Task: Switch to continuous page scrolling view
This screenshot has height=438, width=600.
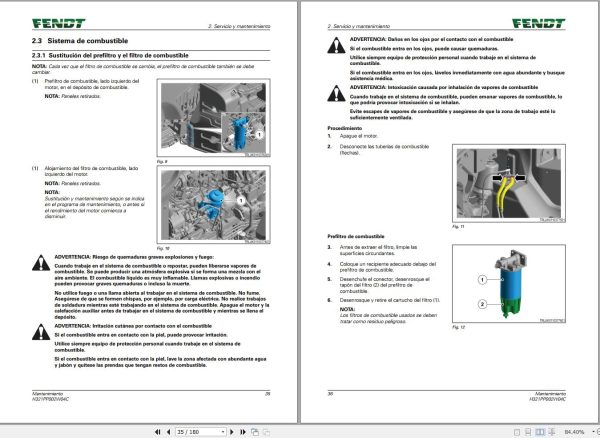Action: pyautogui.click(x=528, y=432)
